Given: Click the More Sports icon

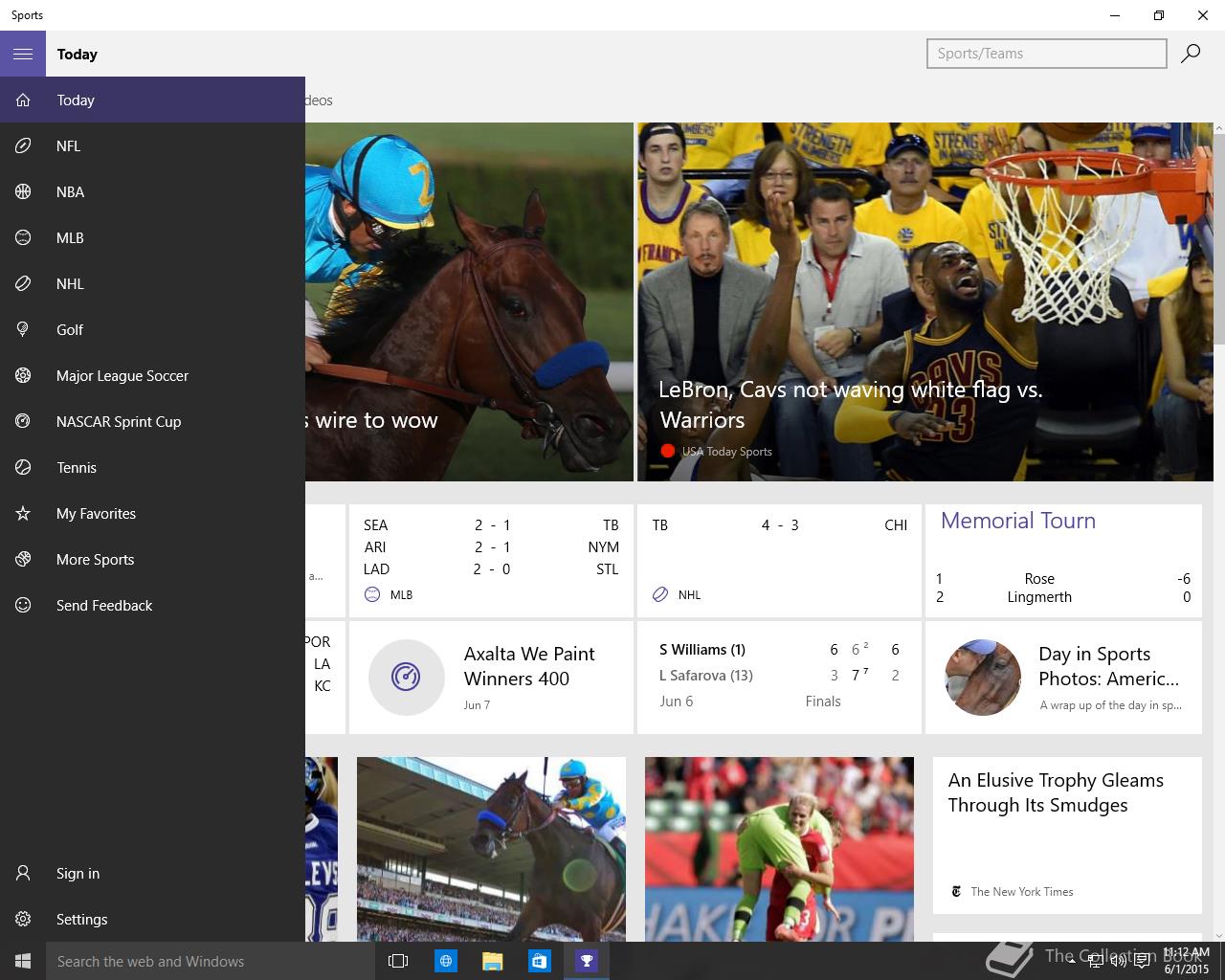Looking at the screenshot, I should [23, 559].
